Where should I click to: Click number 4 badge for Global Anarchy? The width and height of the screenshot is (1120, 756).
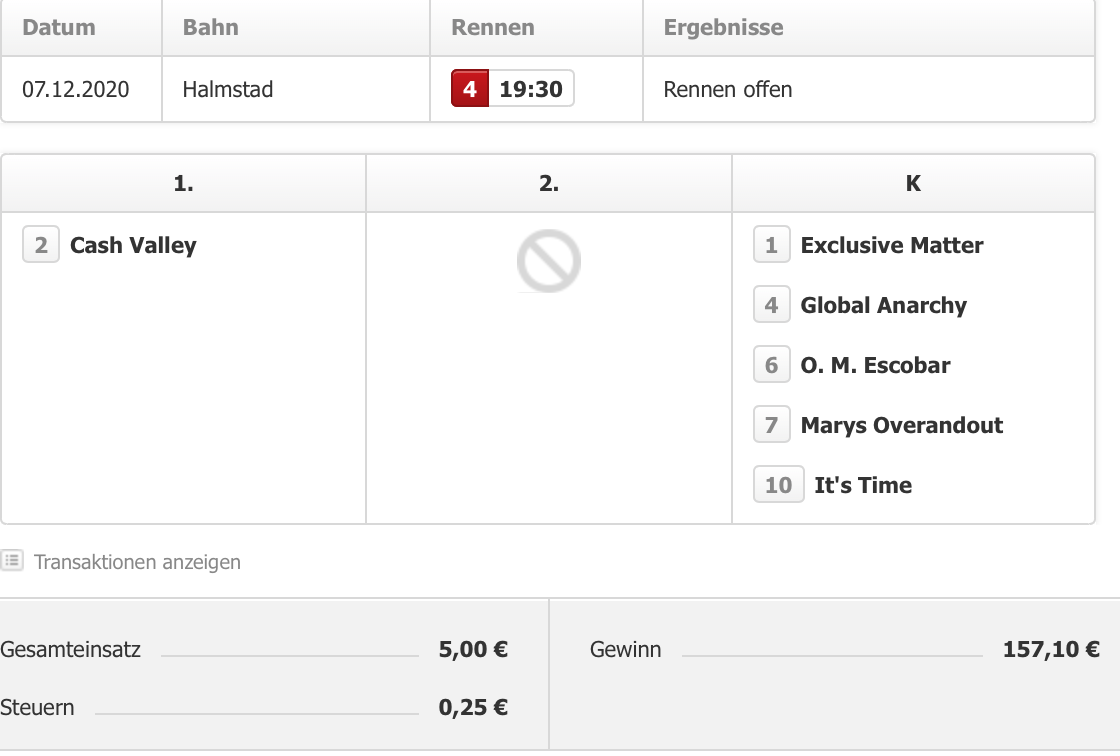click(771, 305)
